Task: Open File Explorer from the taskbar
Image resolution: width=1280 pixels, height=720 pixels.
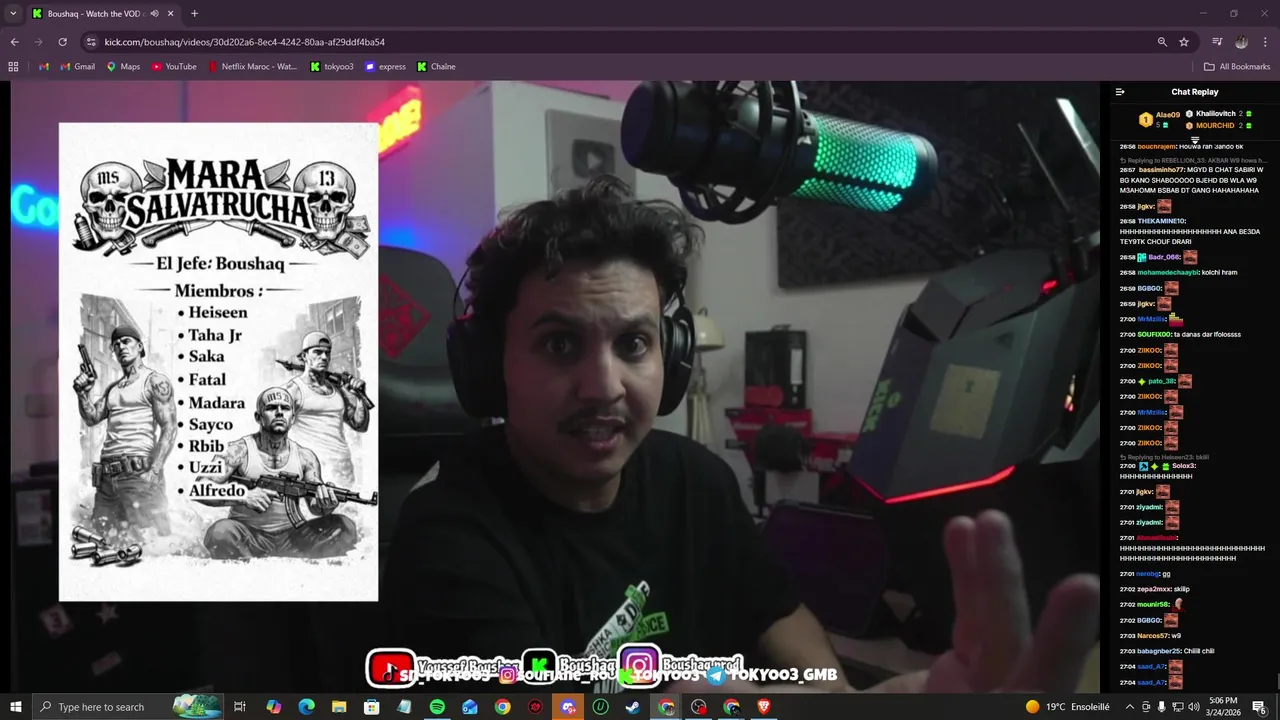Action: pos(339,707)
